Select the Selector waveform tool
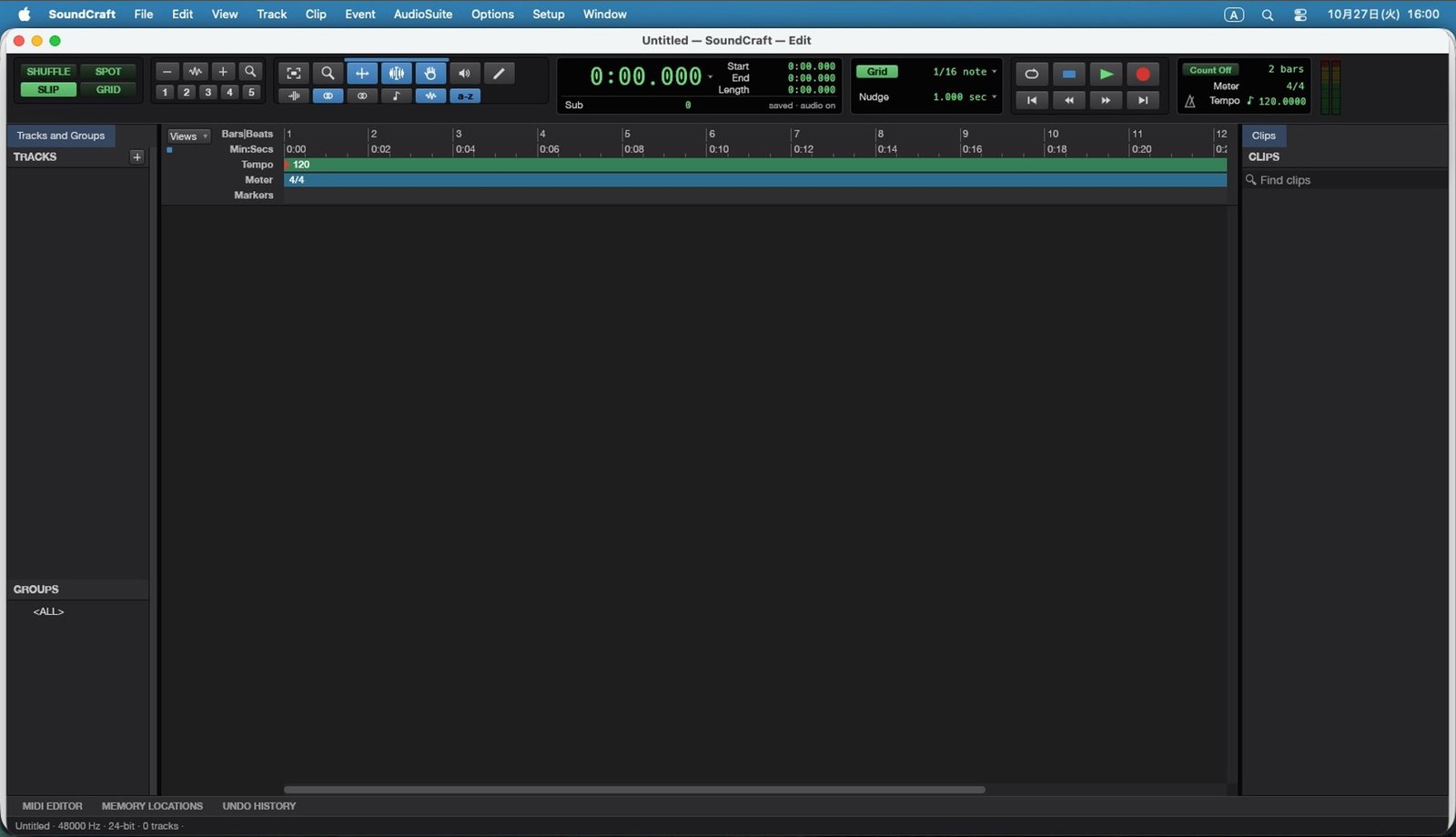This screenshot has width=1456, height=837. 397,74
